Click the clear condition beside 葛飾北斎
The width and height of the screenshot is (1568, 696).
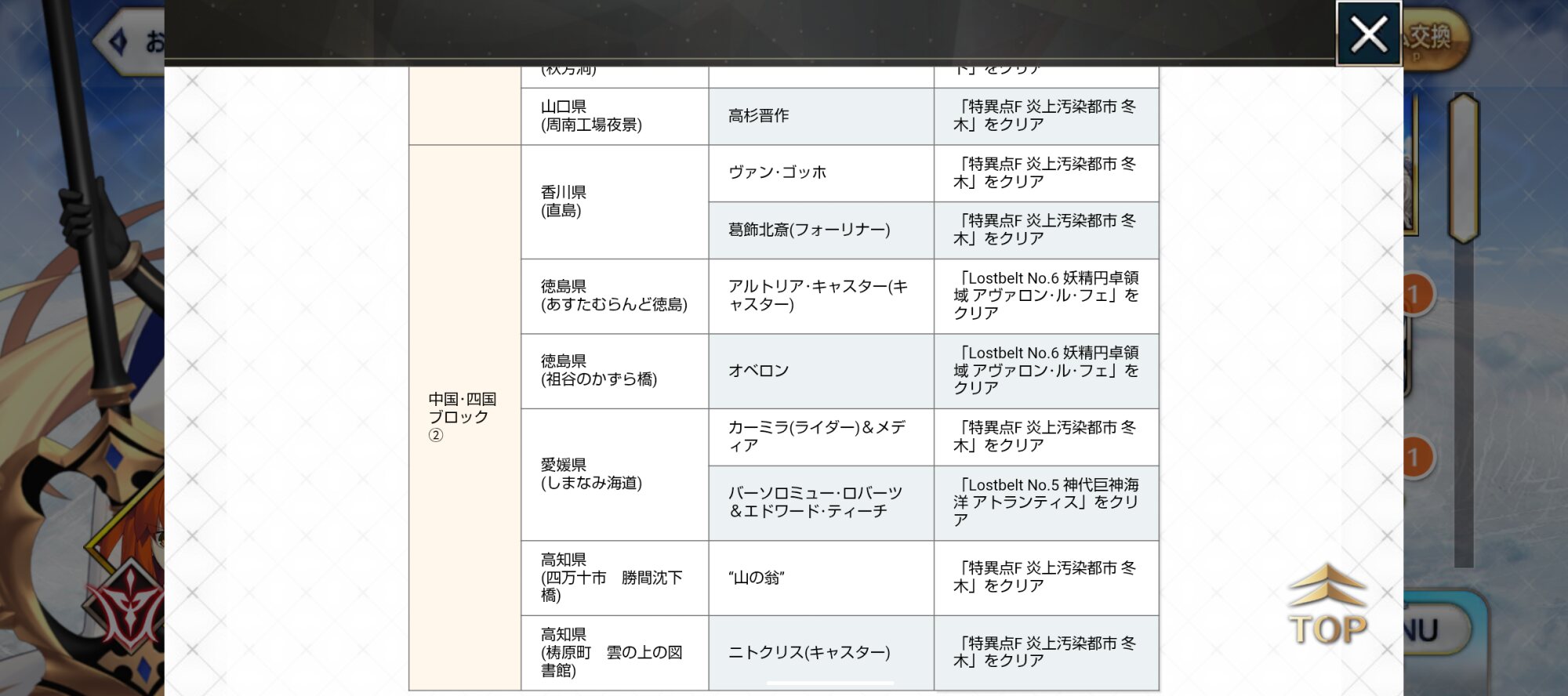[1046, 230]
